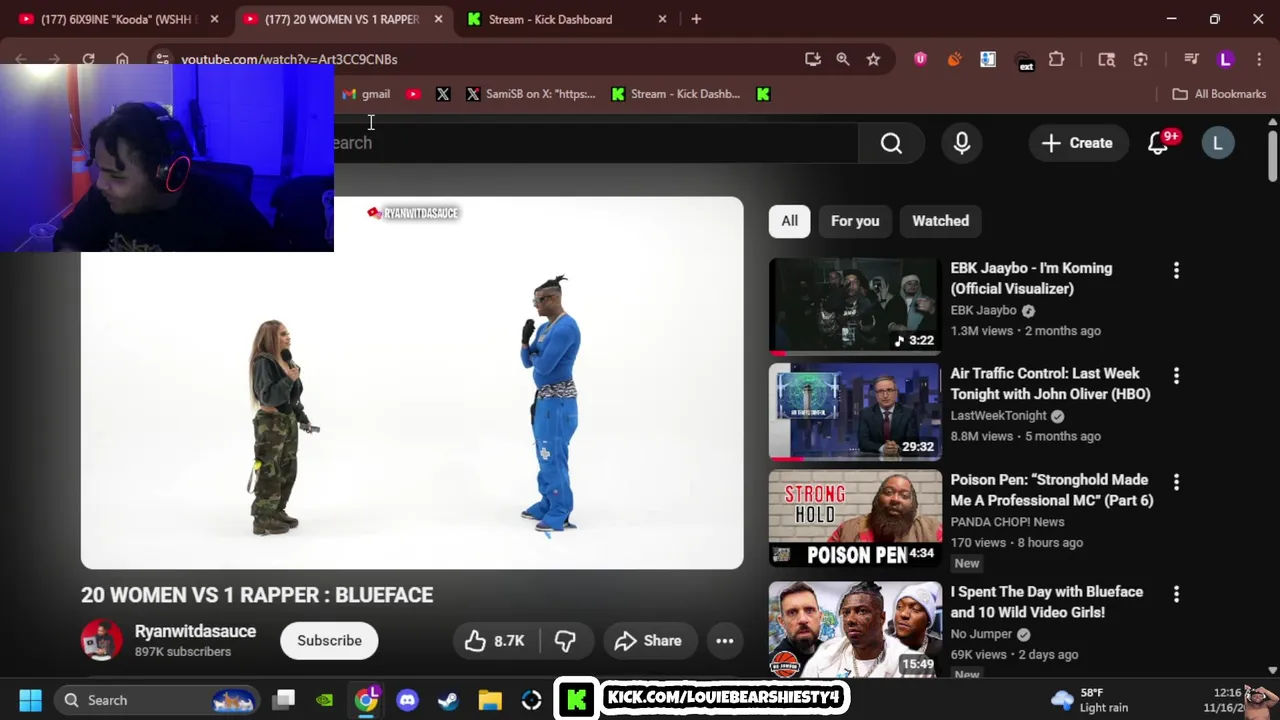Viewport: 1280px width, 720px height.
Task: Click the view site information icon
Action: (x=163, y=59)
